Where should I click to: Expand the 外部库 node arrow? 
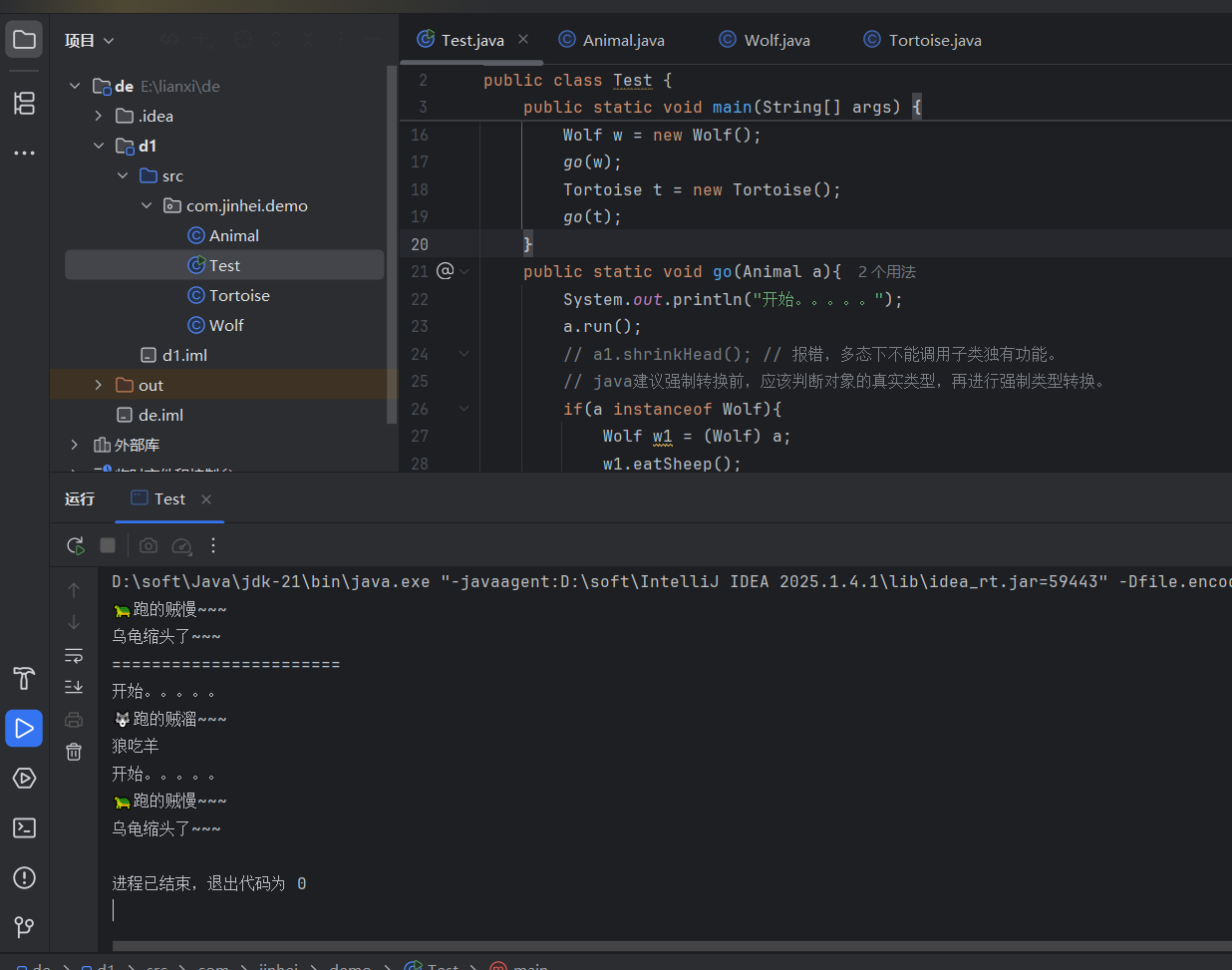(x=75, y=445)
